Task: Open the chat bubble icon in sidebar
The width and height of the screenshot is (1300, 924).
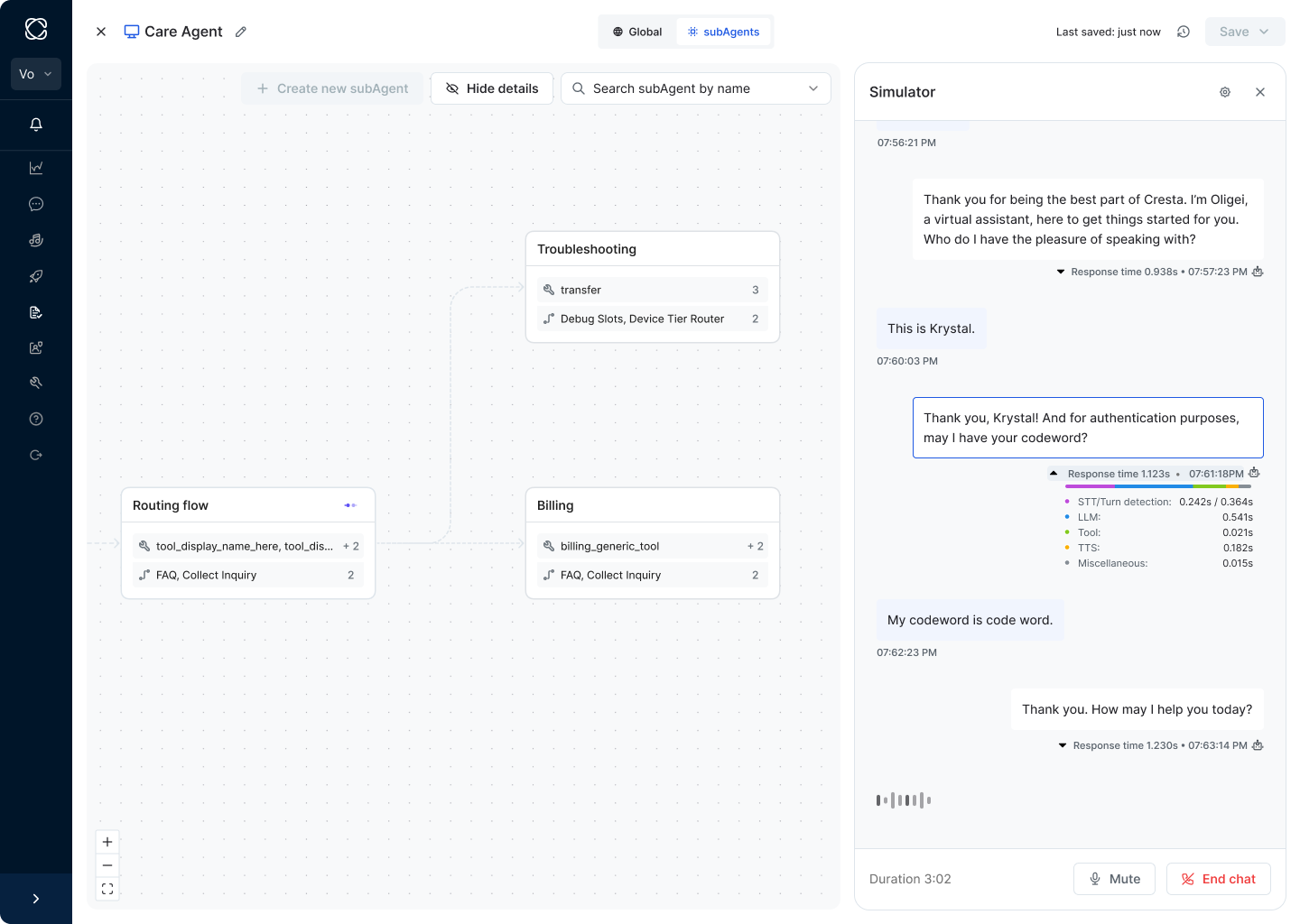Action: (x=36, y=204)
